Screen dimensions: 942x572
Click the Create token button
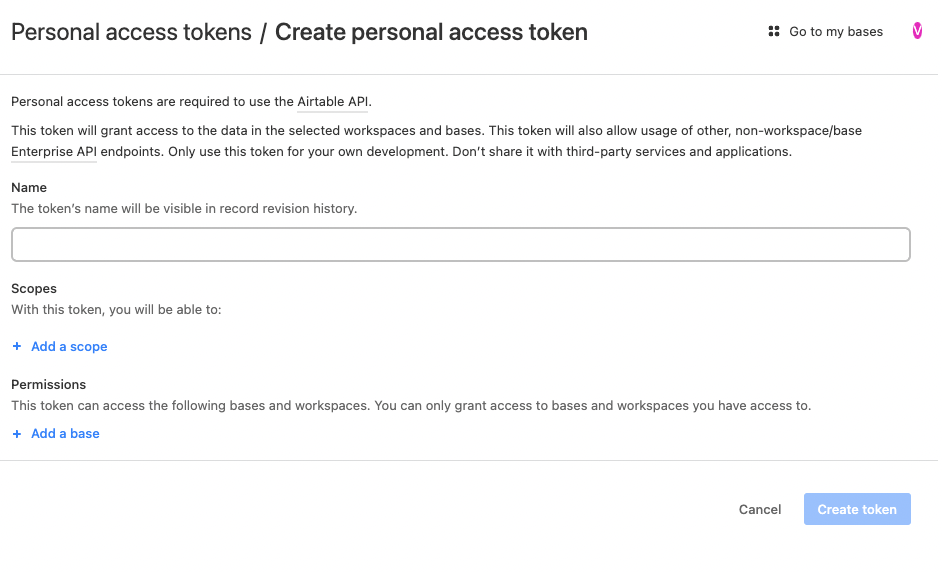(857, 509)
